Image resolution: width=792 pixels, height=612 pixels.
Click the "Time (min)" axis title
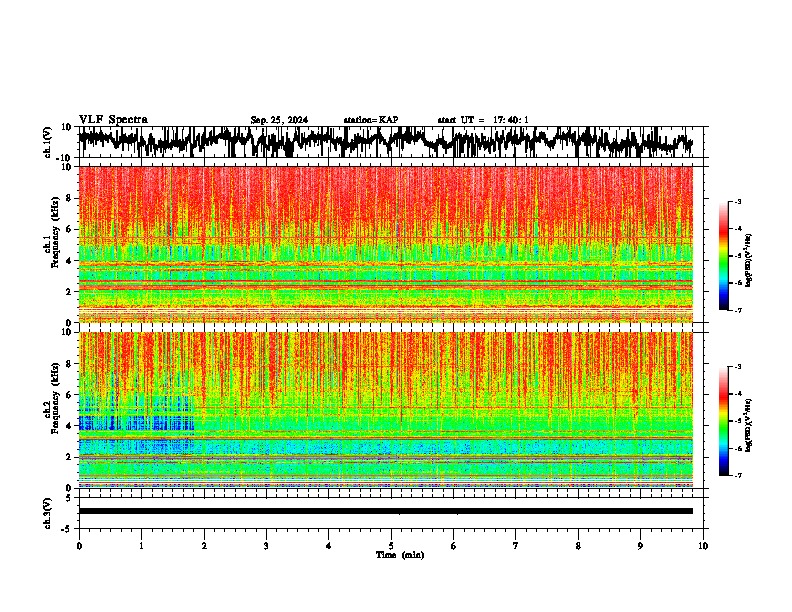click(400, 555)
